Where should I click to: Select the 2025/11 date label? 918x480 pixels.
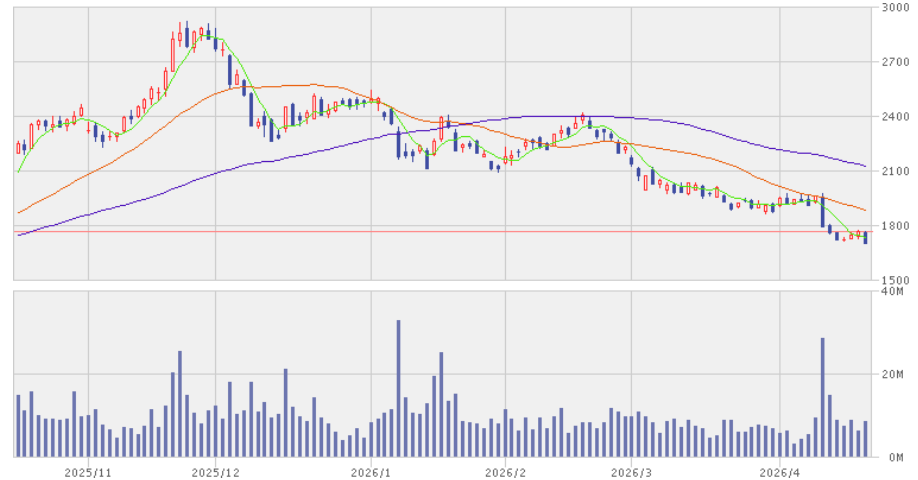(x=88, y=470)
